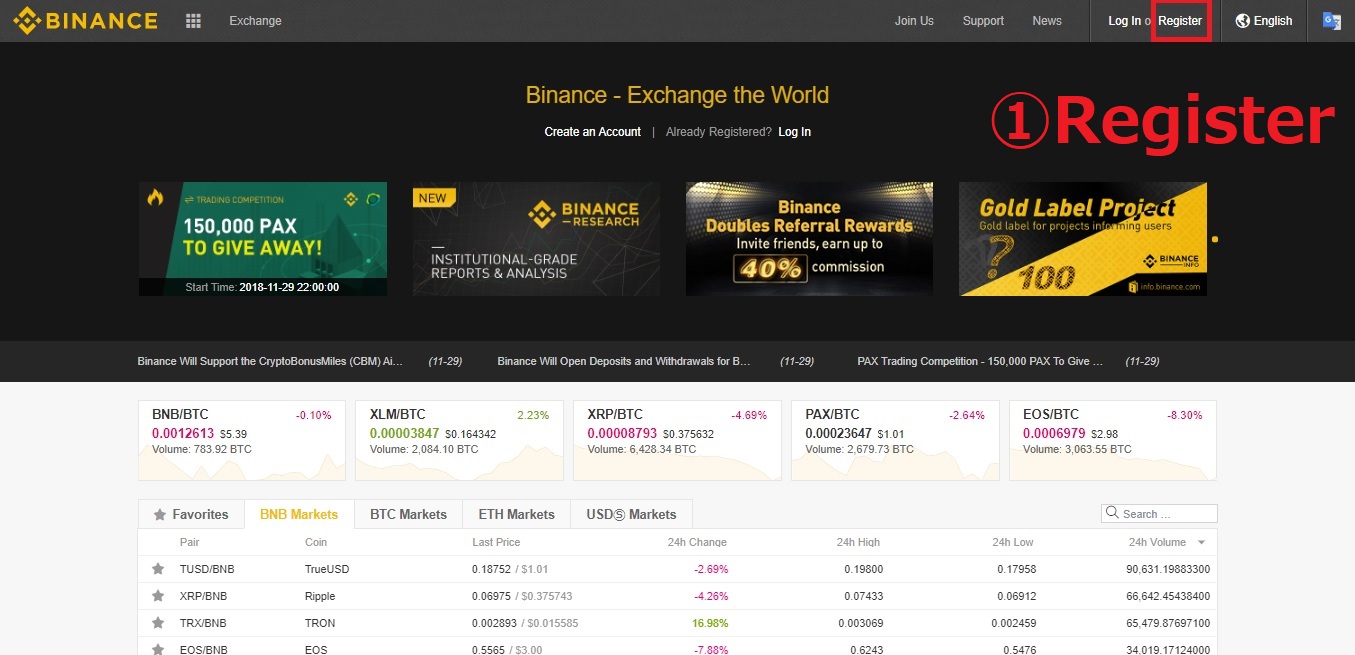Click the -2.69% change for TUSD/BNB
The width and height of the screenshot is (1355, 655).
point(711,569)
